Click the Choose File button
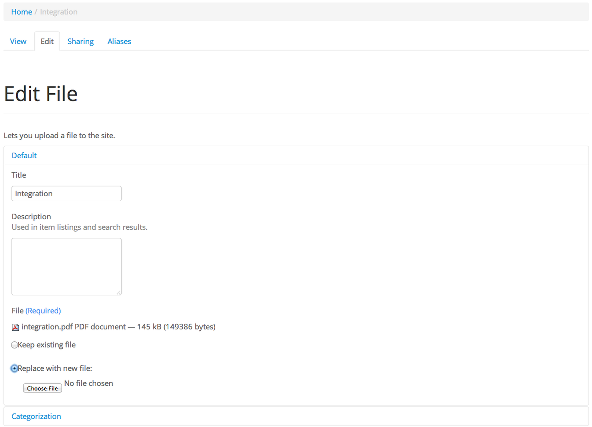Viewport: 592px width, 427px height. [42, 388]
